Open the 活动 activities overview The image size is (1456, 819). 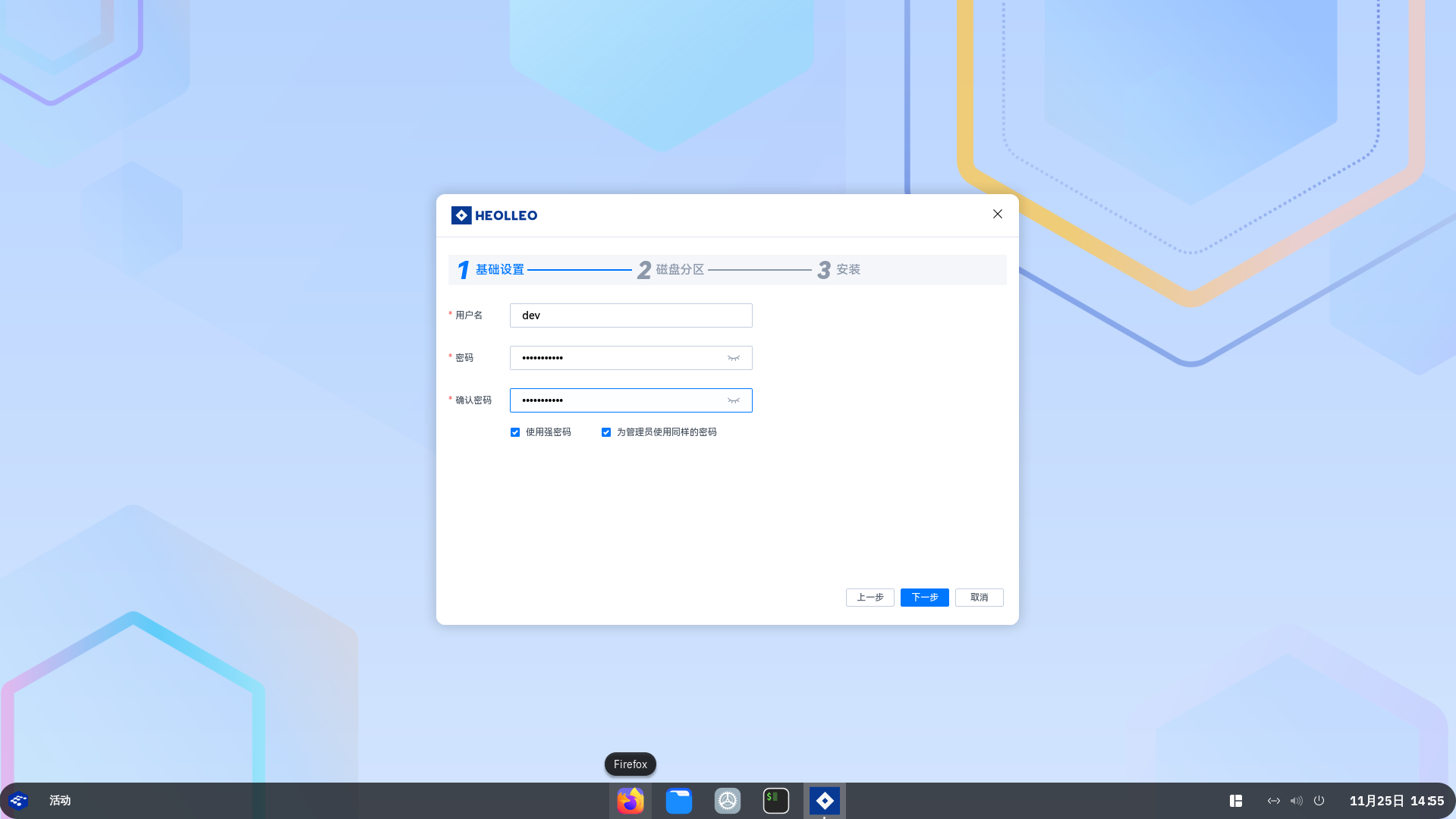[60, 801]
